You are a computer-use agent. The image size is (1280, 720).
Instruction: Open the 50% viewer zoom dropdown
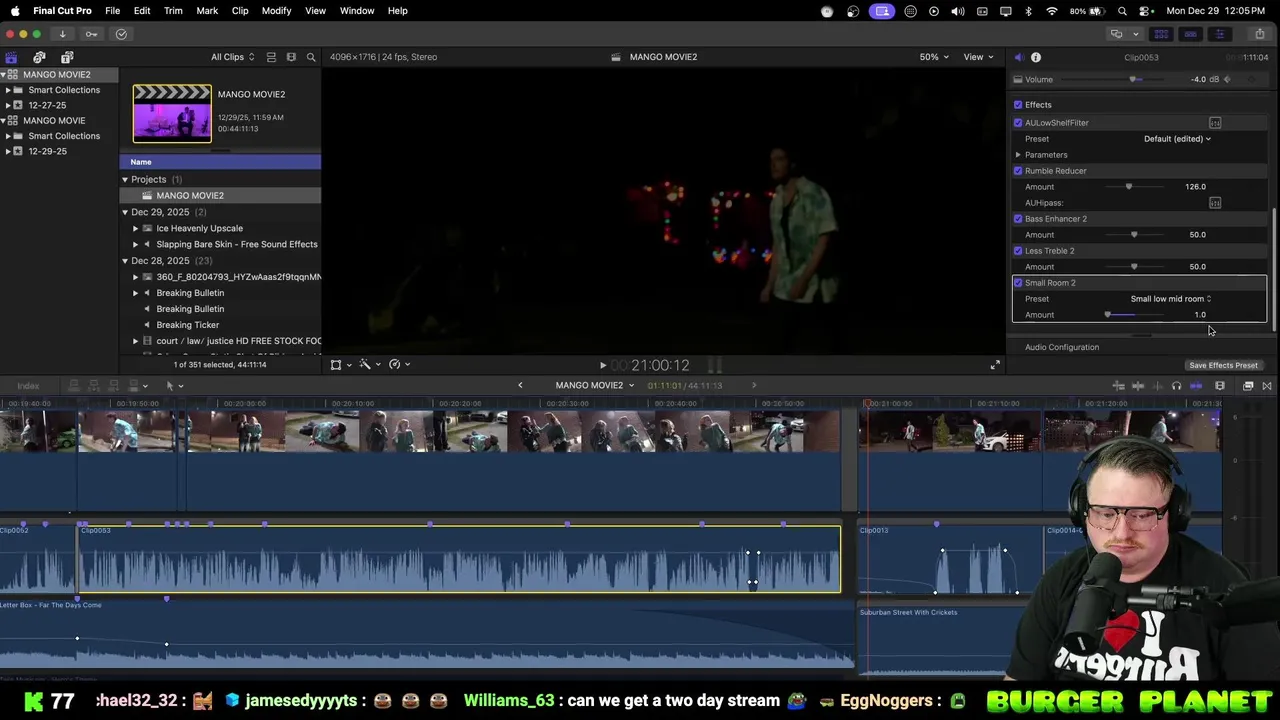coord(934,57)
